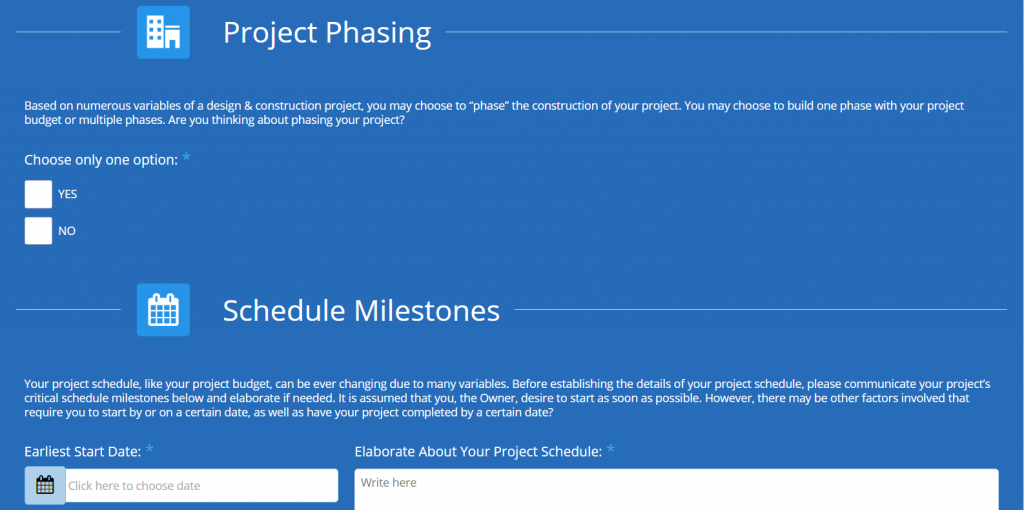Click the Schedule Milestones heading

coord(361,310)
